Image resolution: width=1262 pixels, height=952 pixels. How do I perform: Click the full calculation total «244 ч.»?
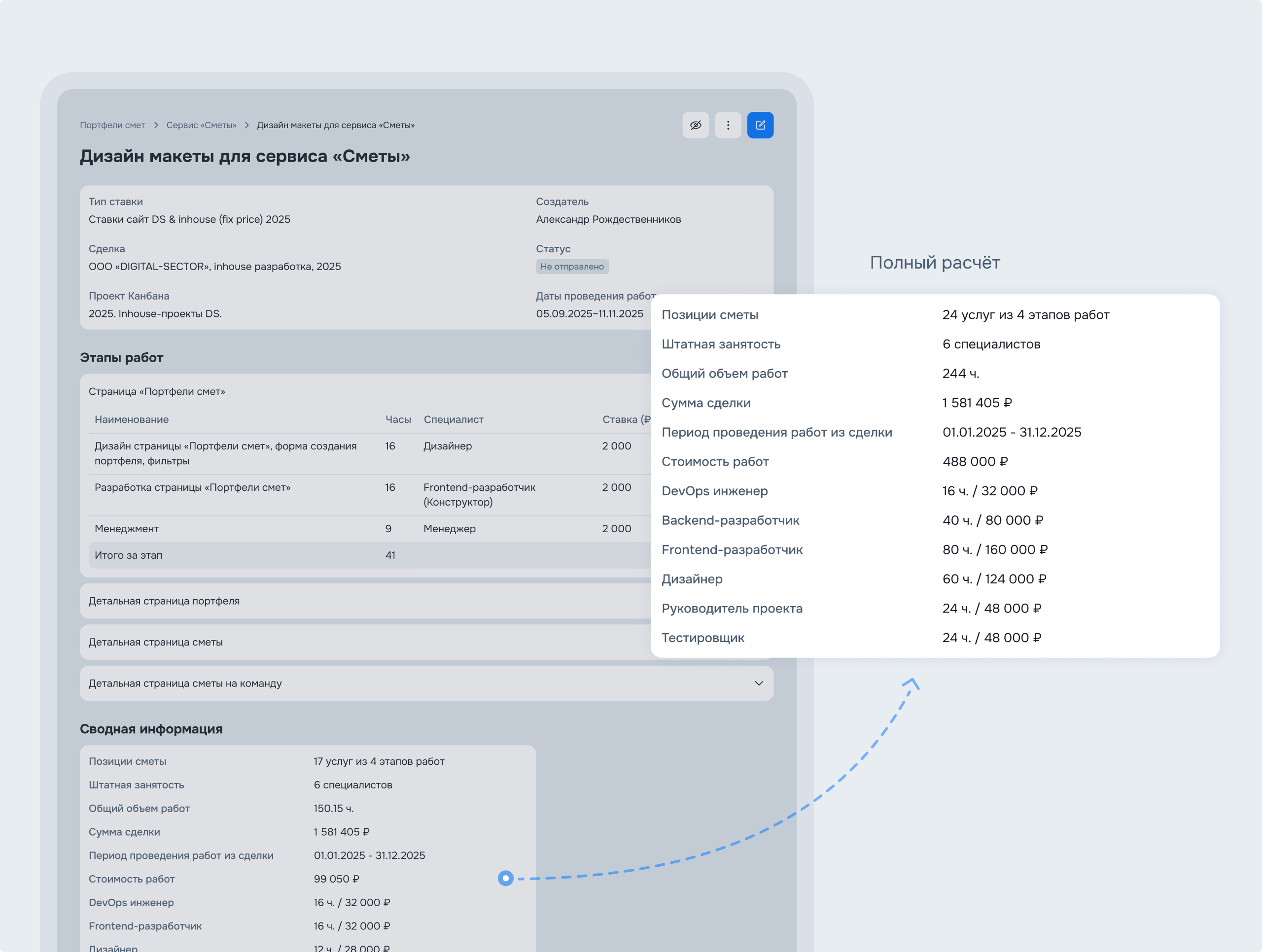pyautogui.click(x=961, y=374)
